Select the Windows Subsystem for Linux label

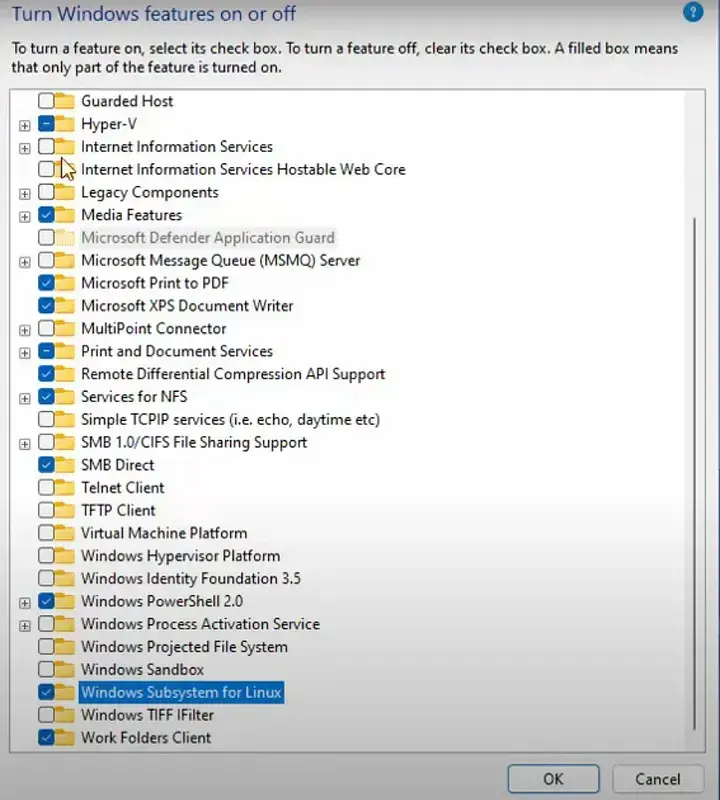tap(181, 692)
